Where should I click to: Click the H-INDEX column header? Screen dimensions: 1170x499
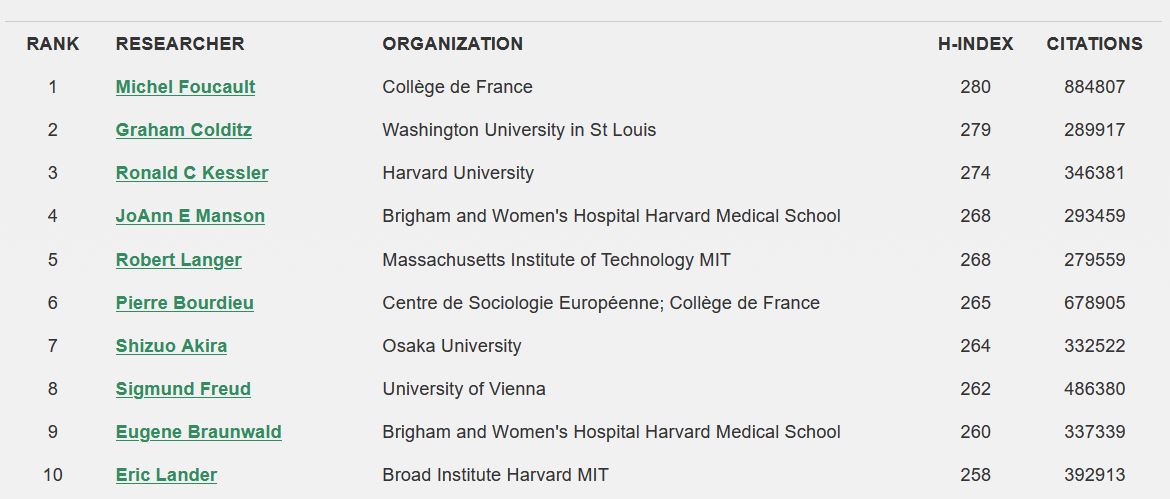pos(975,44)
